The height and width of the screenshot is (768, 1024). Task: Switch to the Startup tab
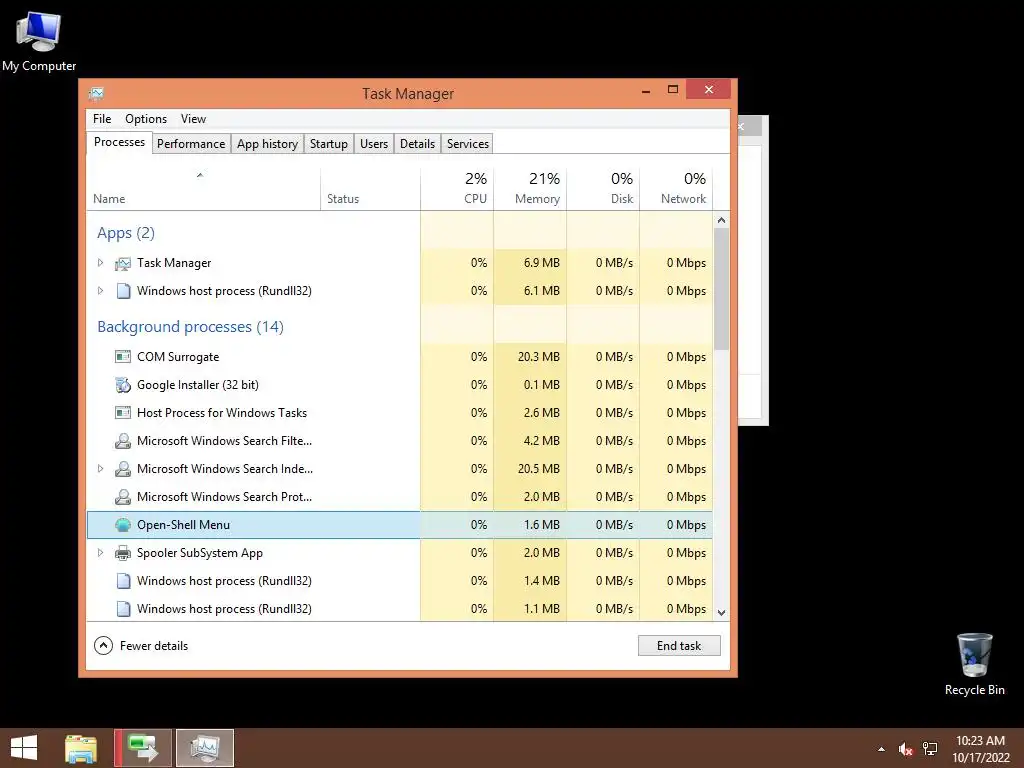tap(328, 144)
